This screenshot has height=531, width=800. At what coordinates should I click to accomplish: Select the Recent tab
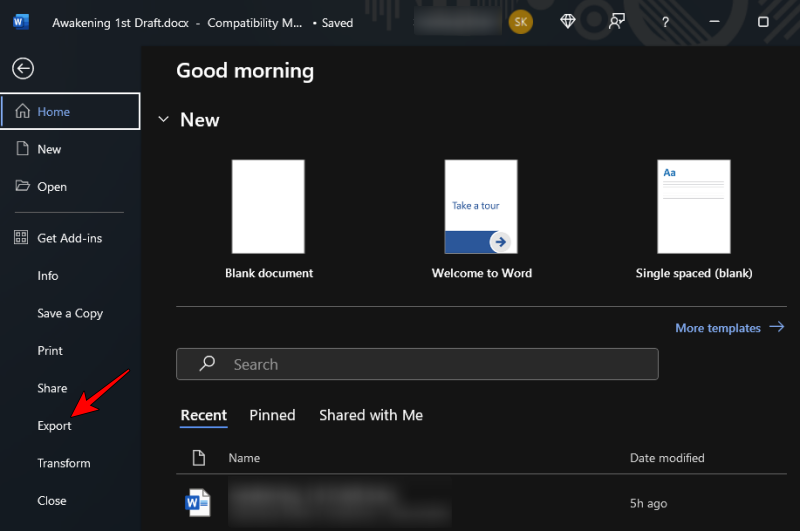click(204, 415)
